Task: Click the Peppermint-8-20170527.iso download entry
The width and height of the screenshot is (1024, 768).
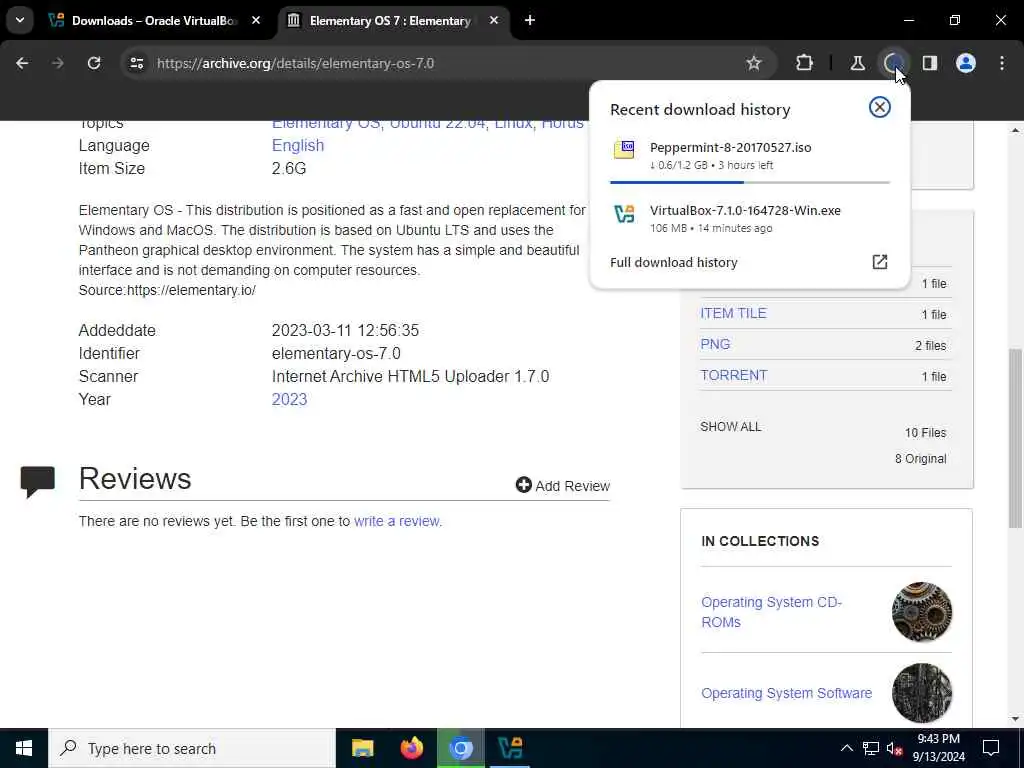Action: tap(749, 155)
